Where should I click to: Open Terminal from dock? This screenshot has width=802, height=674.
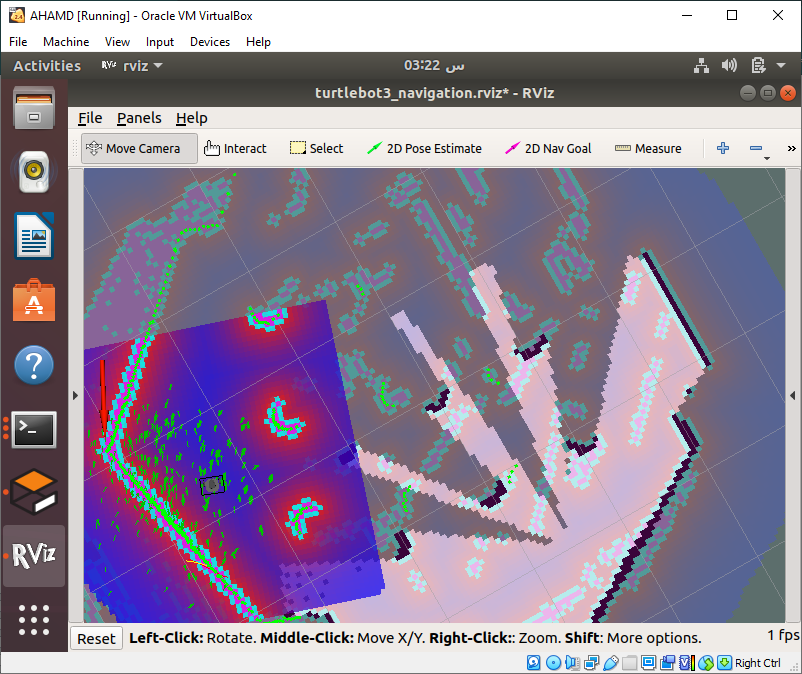34,430
